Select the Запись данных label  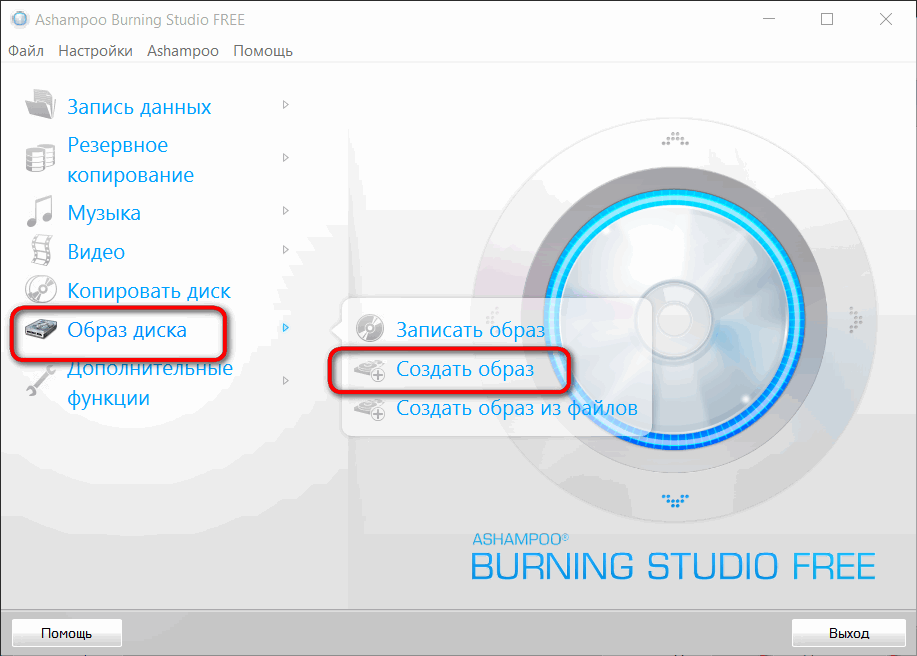(139, 107)
